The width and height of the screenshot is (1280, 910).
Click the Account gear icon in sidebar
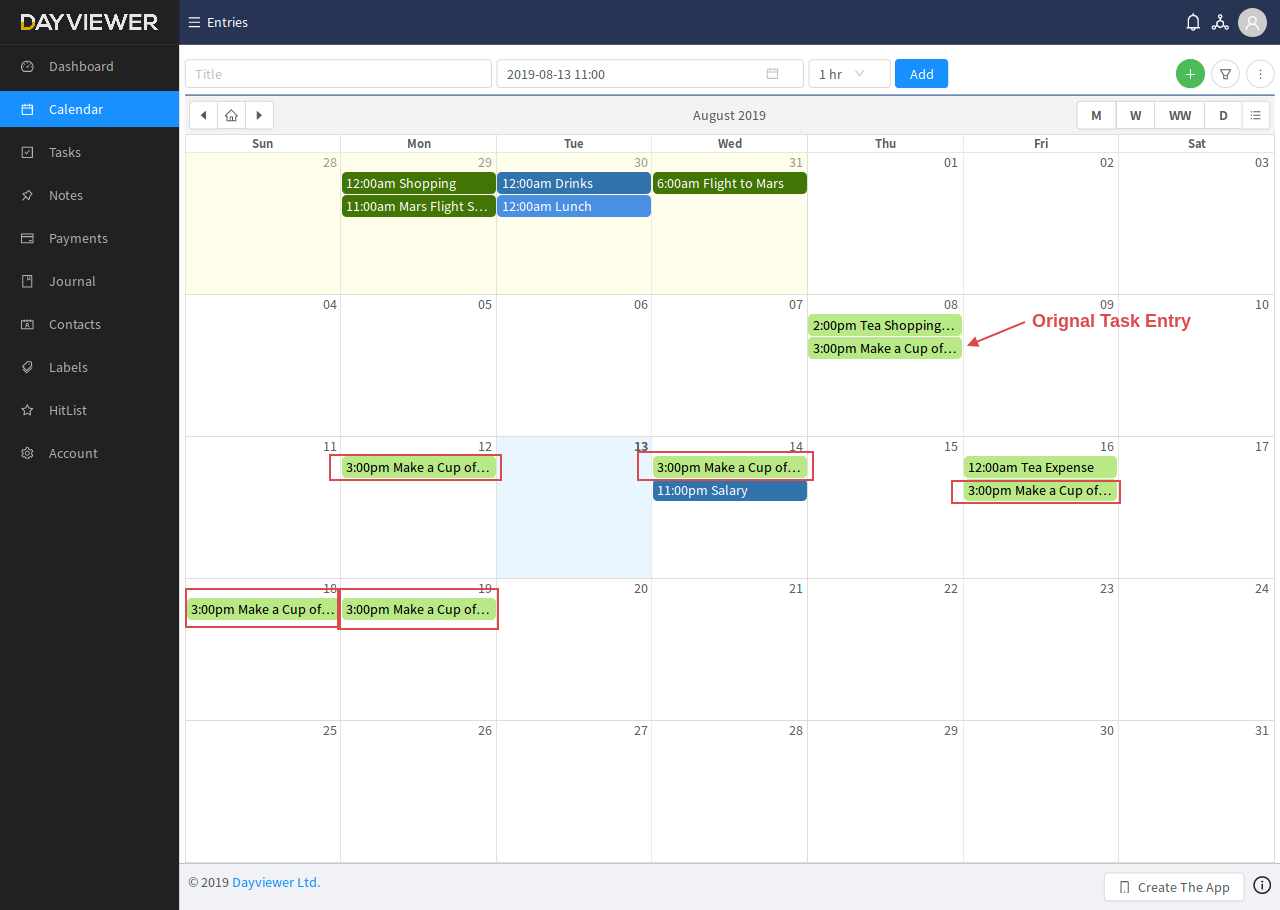(28, 453)
